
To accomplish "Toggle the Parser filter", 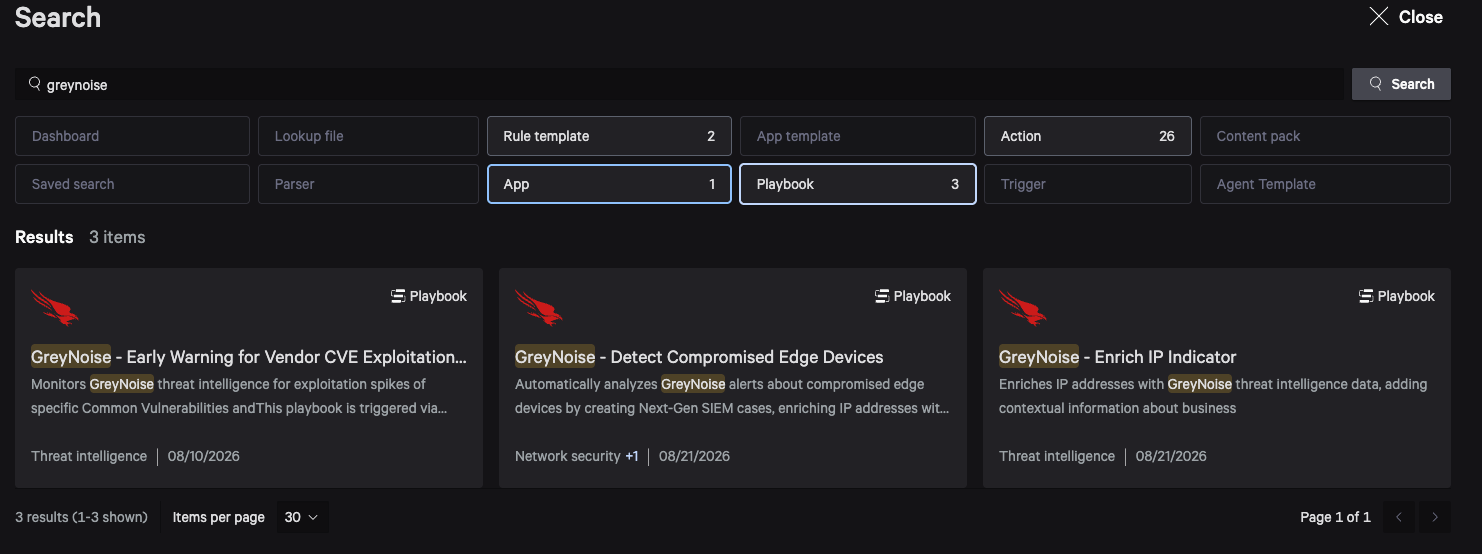I will coord(369,184).
